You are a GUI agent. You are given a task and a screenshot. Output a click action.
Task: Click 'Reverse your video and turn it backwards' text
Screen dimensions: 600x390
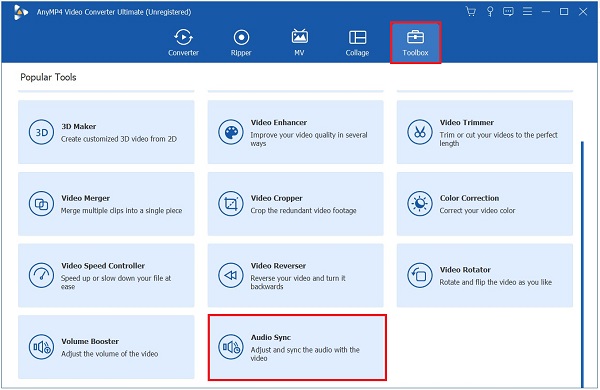[298, 282]
